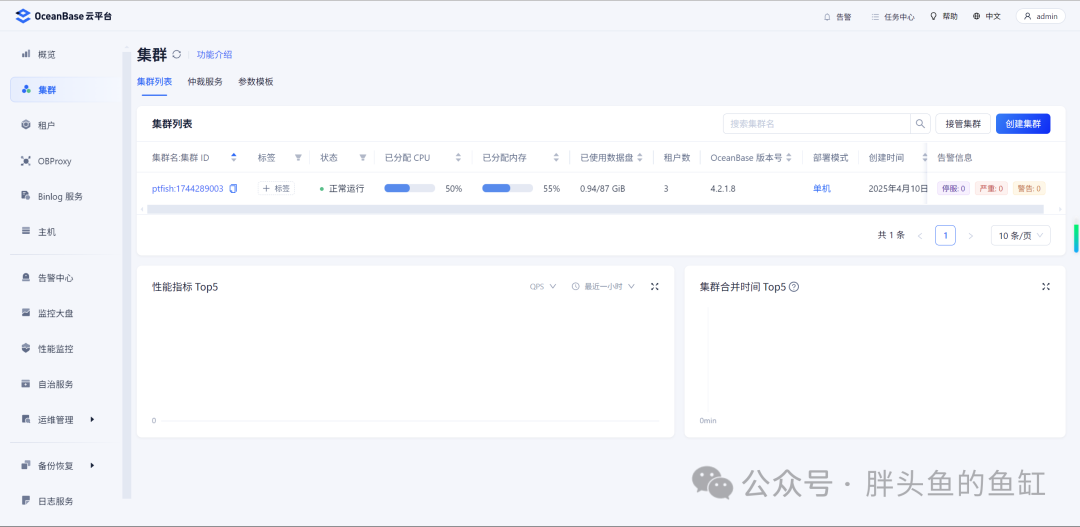Add a tag with + 标签 button

[276, 188]
